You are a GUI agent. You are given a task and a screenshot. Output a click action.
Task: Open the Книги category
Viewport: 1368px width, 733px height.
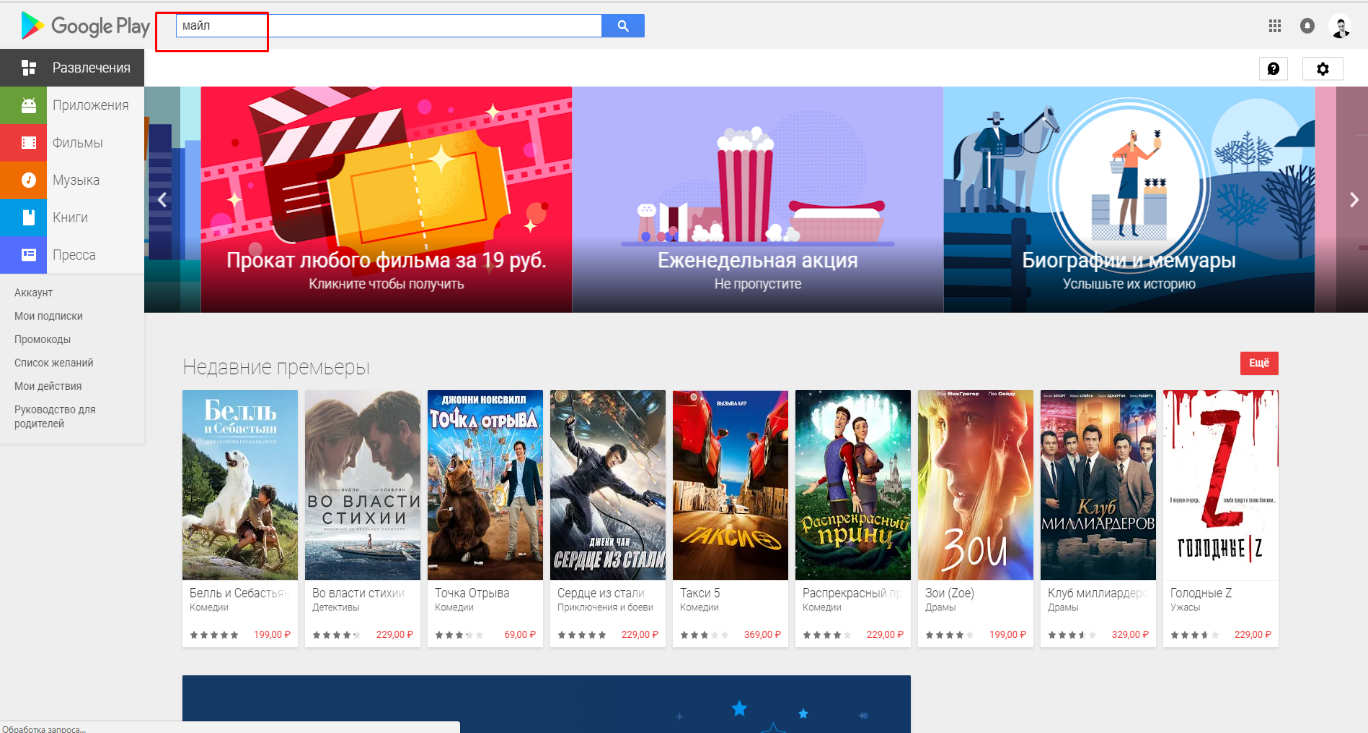pos(72,217)
